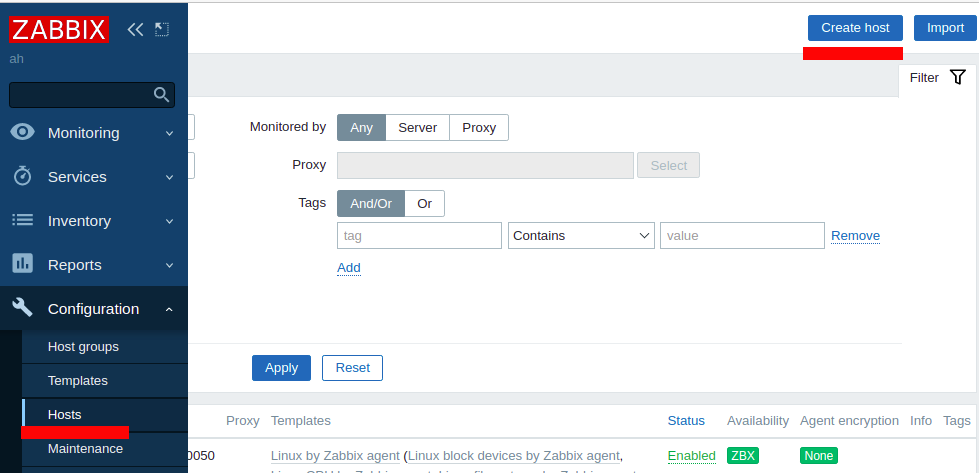Image resolution: width=979 pixels, height=473 pixels.
Task: Select Server in Monitored by options
Action: click(x=418, y=127)
